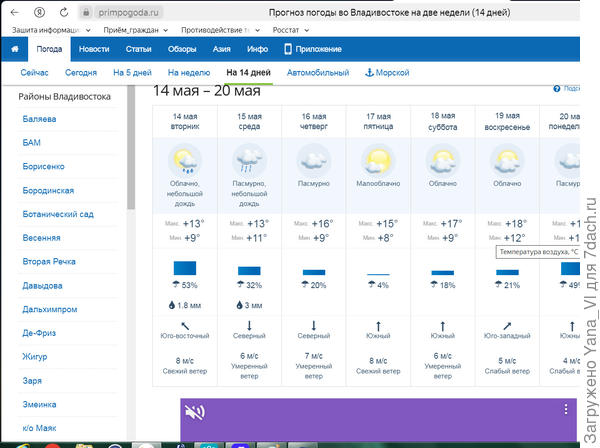Viewport: 600px width, 448px height.
Task: Reload the page with the refresh icon
Action: [x=62, y=14]
